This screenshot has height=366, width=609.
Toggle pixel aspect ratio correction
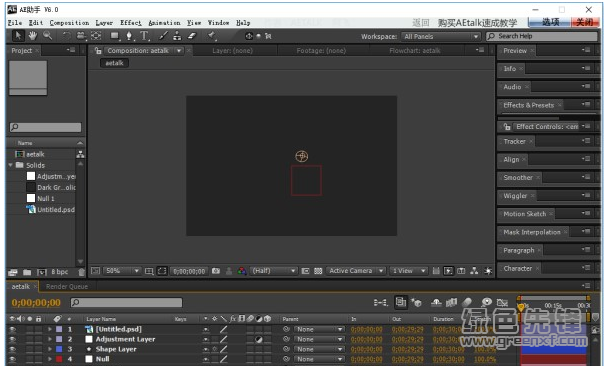click(x=436, y=271)
